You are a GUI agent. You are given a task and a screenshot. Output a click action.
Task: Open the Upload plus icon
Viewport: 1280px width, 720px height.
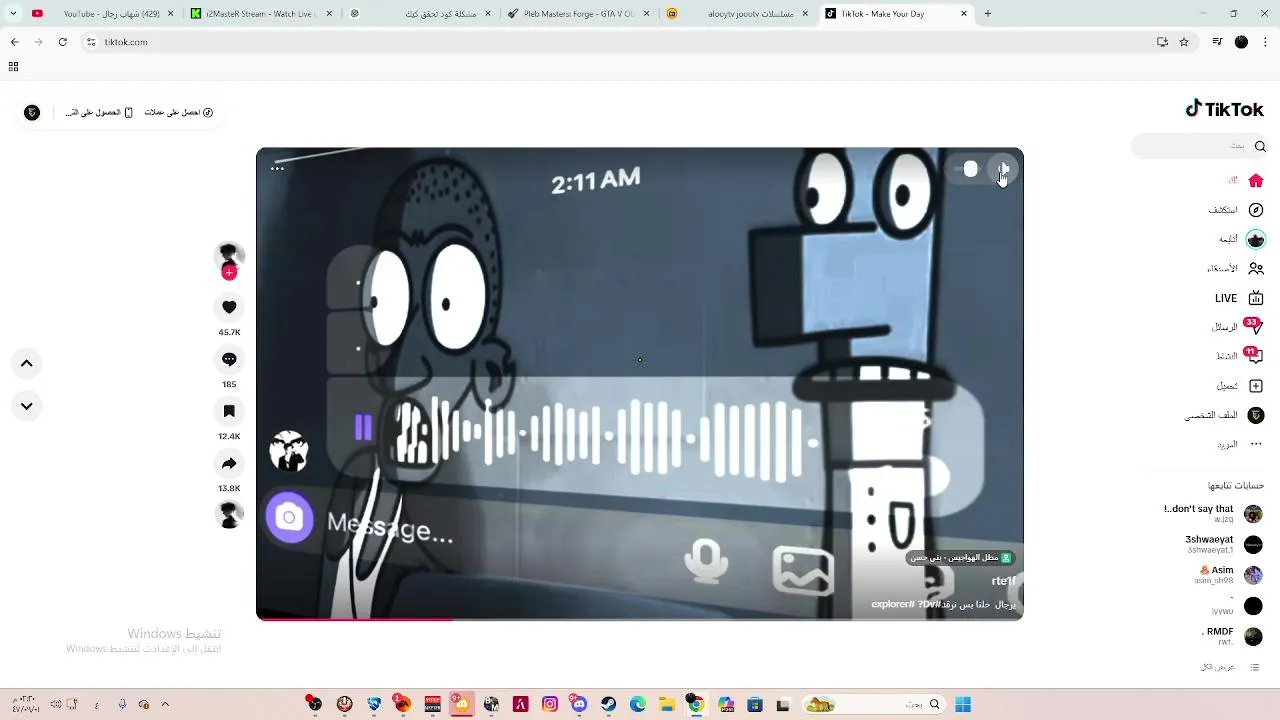[x=1256, y=386]
